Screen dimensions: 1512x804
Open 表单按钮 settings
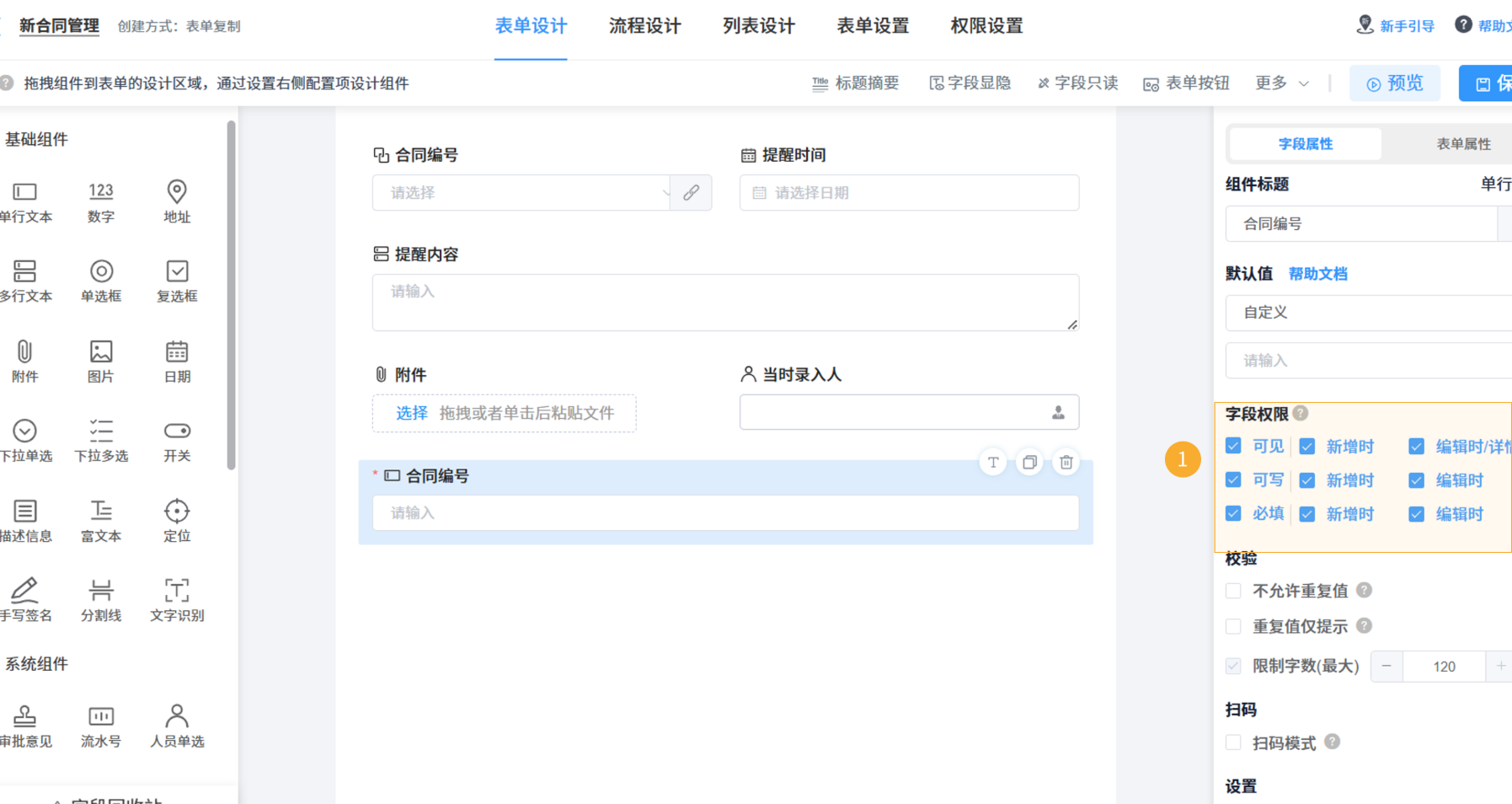click(1186, 83)
